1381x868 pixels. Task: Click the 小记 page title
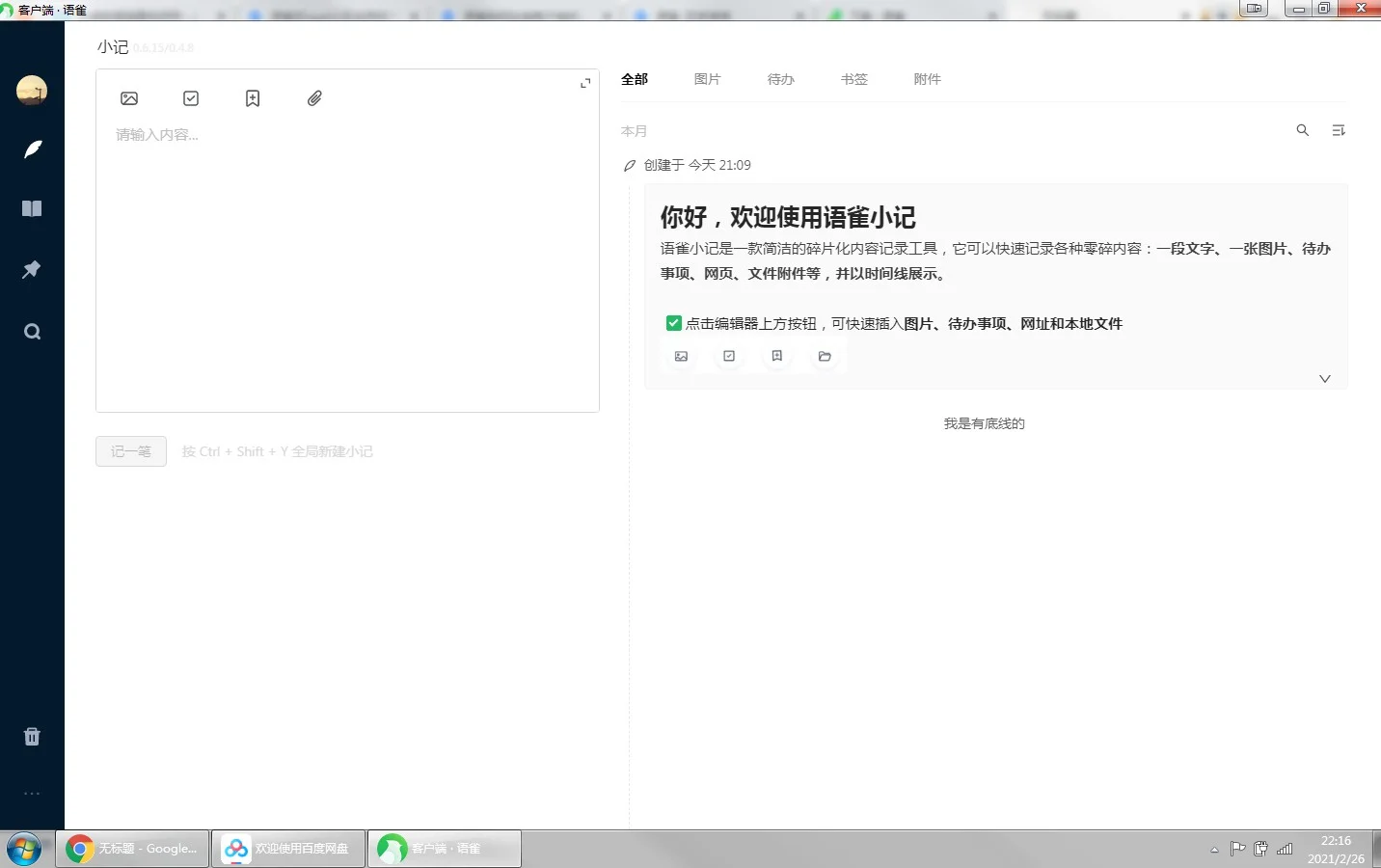point(113,47)
